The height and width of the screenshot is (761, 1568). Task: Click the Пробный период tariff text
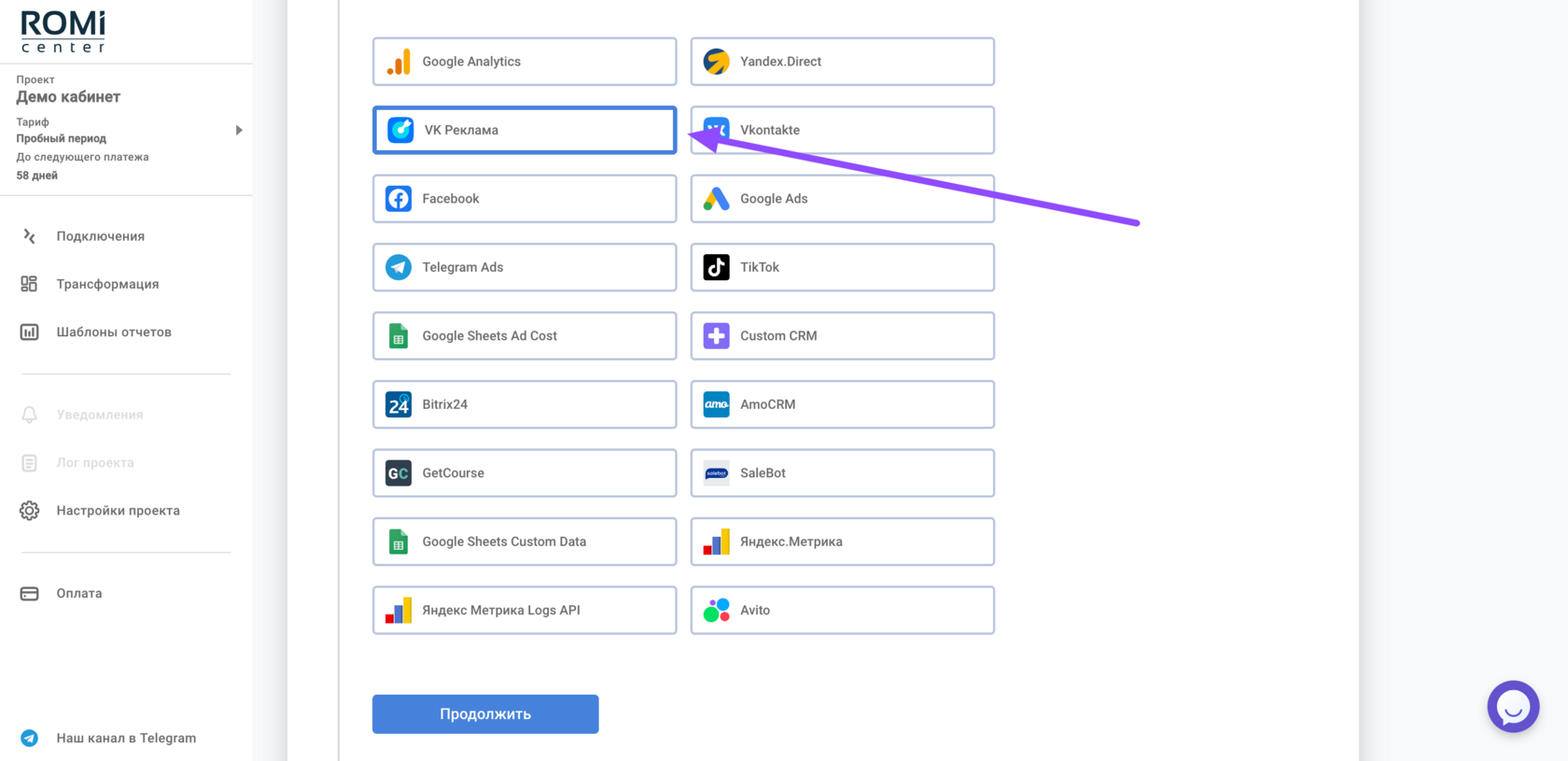point(61,138)
